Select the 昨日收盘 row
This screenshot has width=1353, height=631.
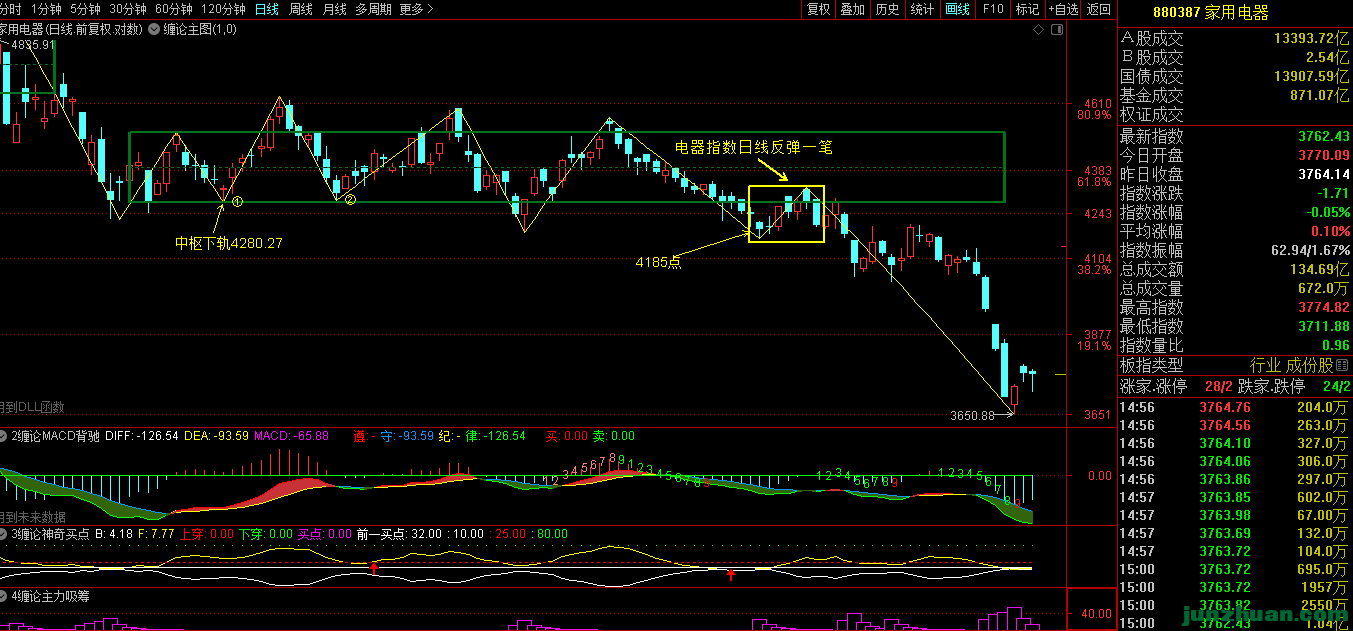point(1235,174)
